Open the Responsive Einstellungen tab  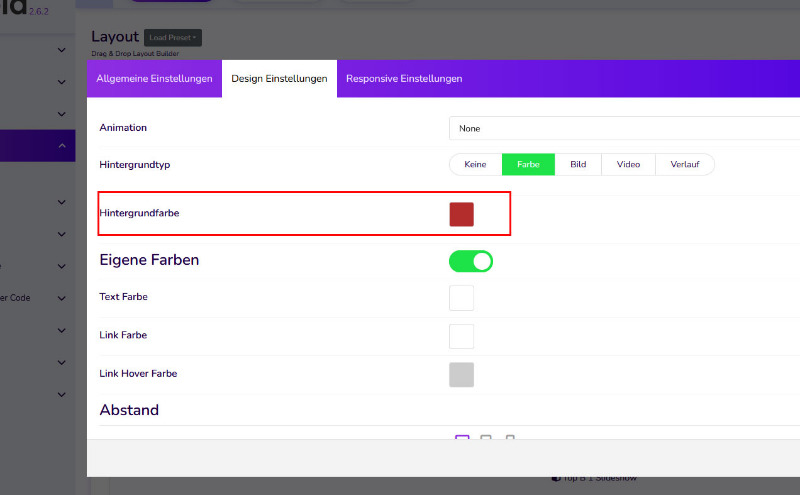point(404,79)
